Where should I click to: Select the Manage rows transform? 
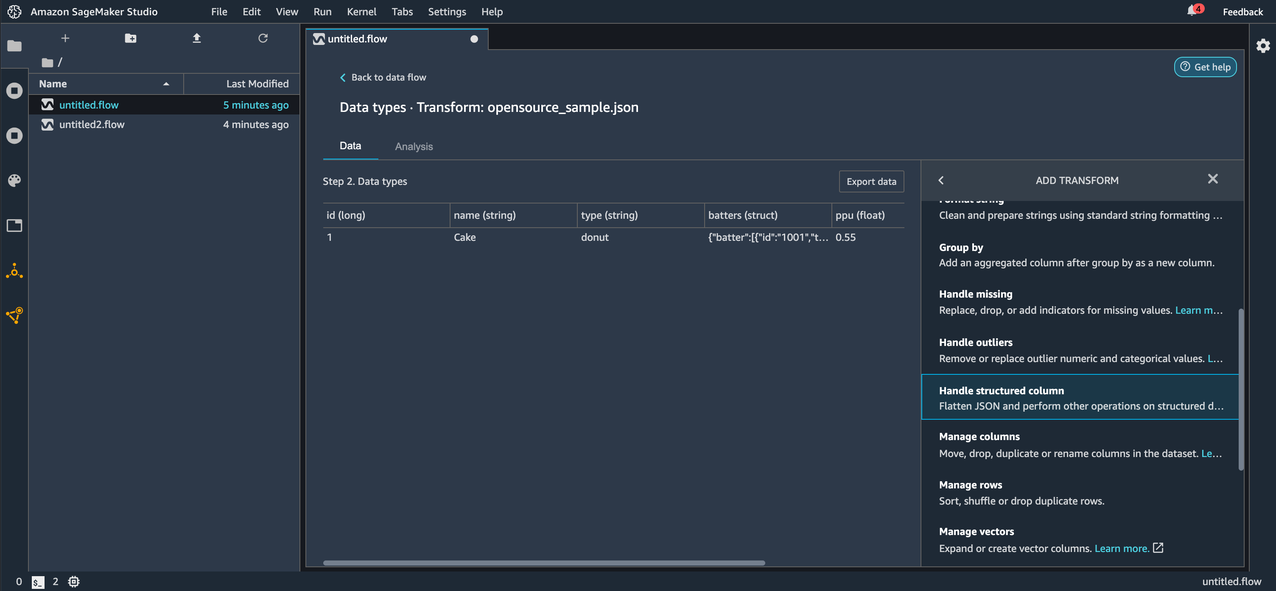1080,493
